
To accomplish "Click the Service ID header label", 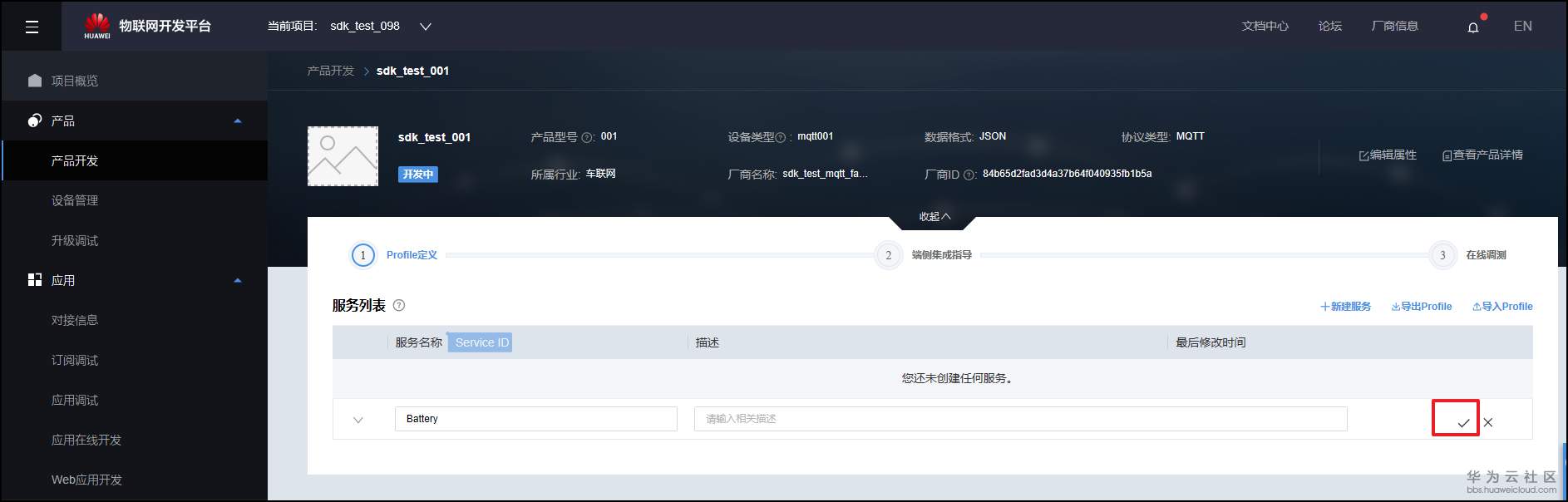I will pos(481,342).
